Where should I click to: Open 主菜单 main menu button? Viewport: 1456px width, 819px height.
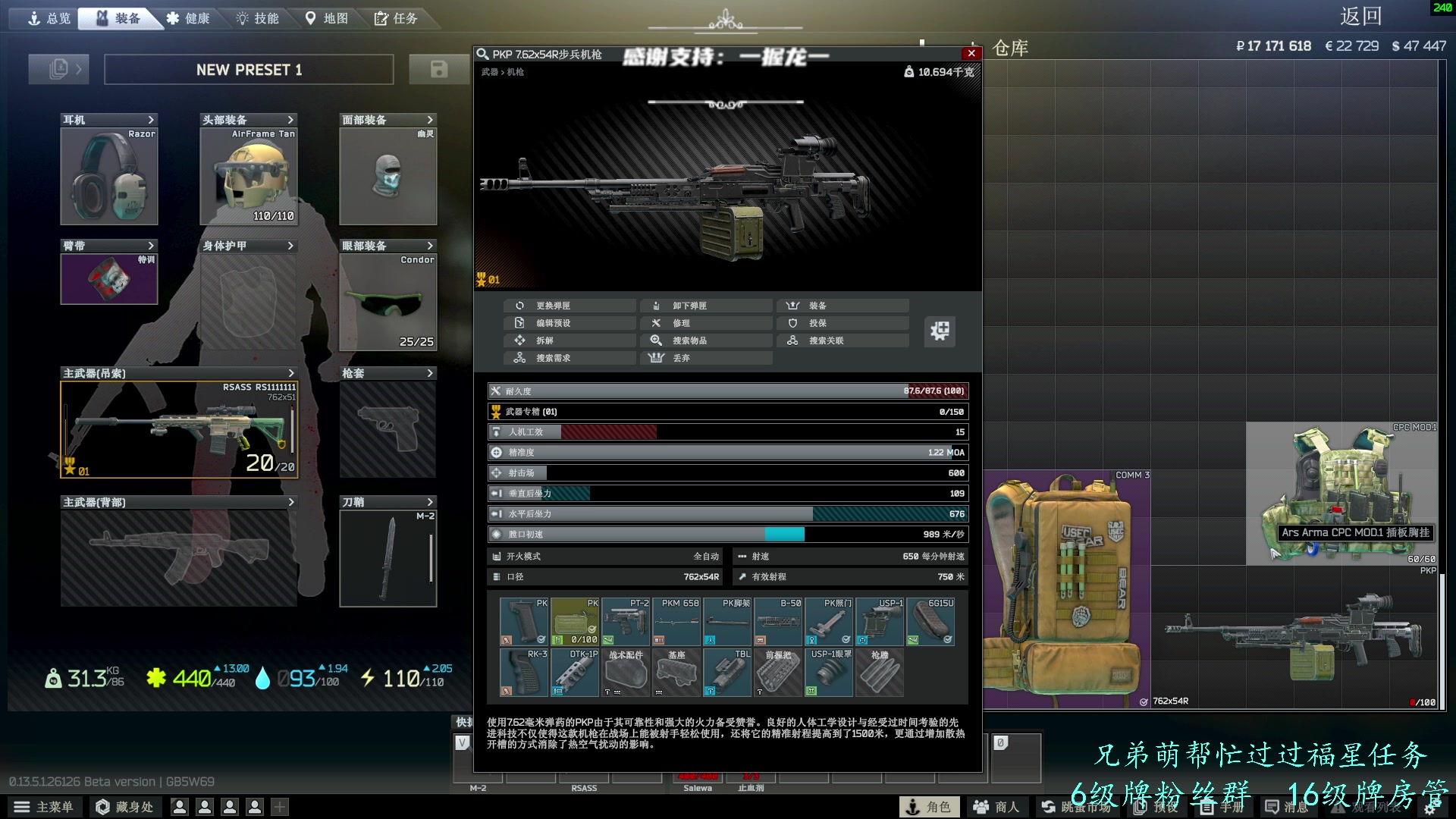pos(44,807)
